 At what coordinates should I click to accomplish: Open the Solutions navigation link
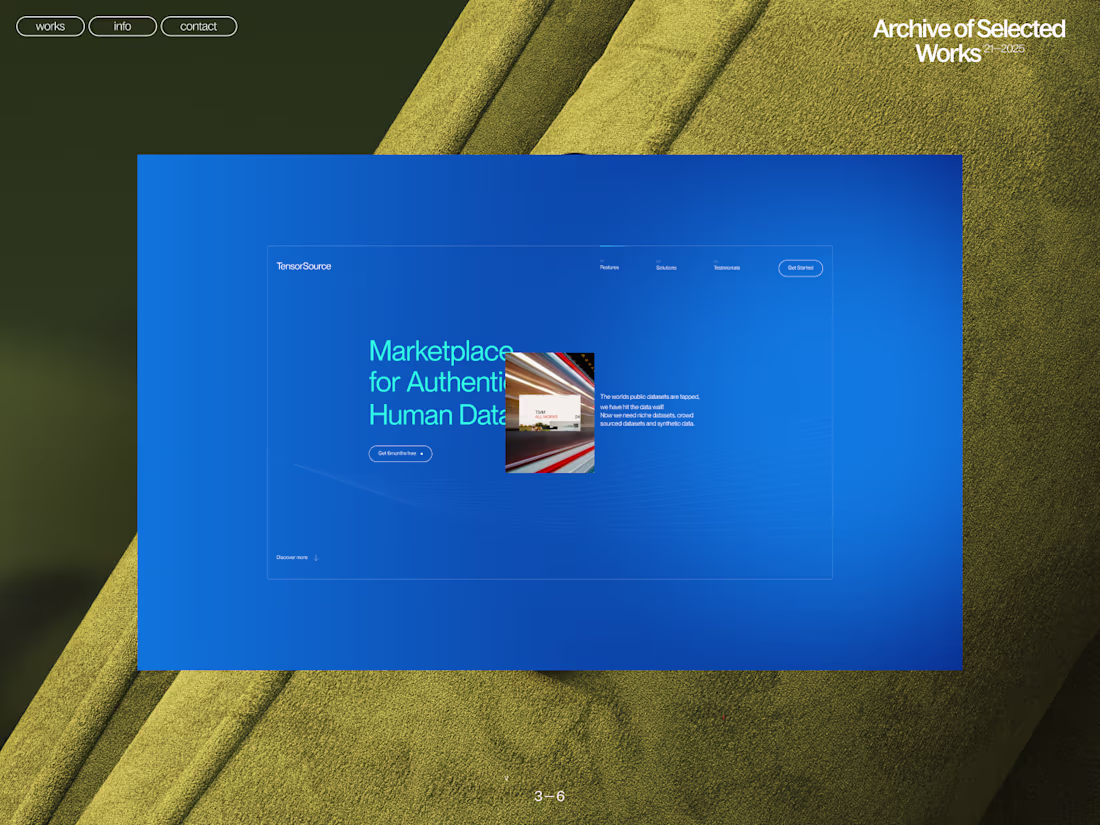tap(664, 267)
